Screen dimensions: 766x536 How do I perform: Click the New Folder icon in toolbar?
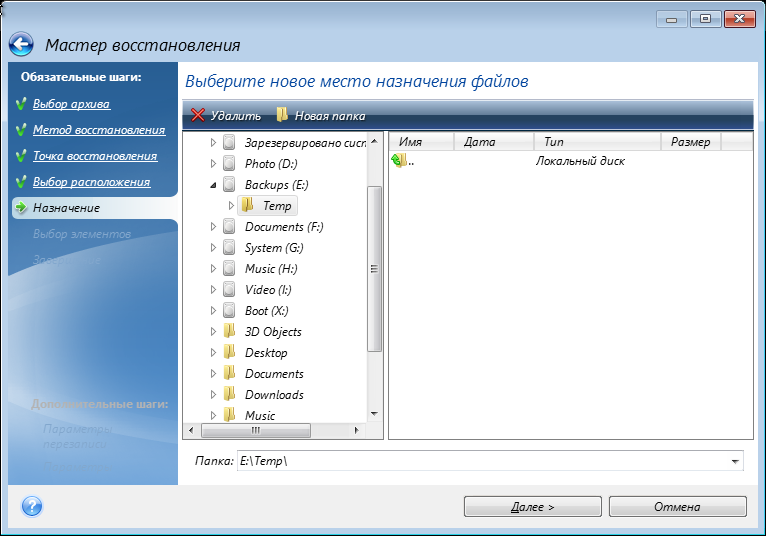click(x=283, y=115)
